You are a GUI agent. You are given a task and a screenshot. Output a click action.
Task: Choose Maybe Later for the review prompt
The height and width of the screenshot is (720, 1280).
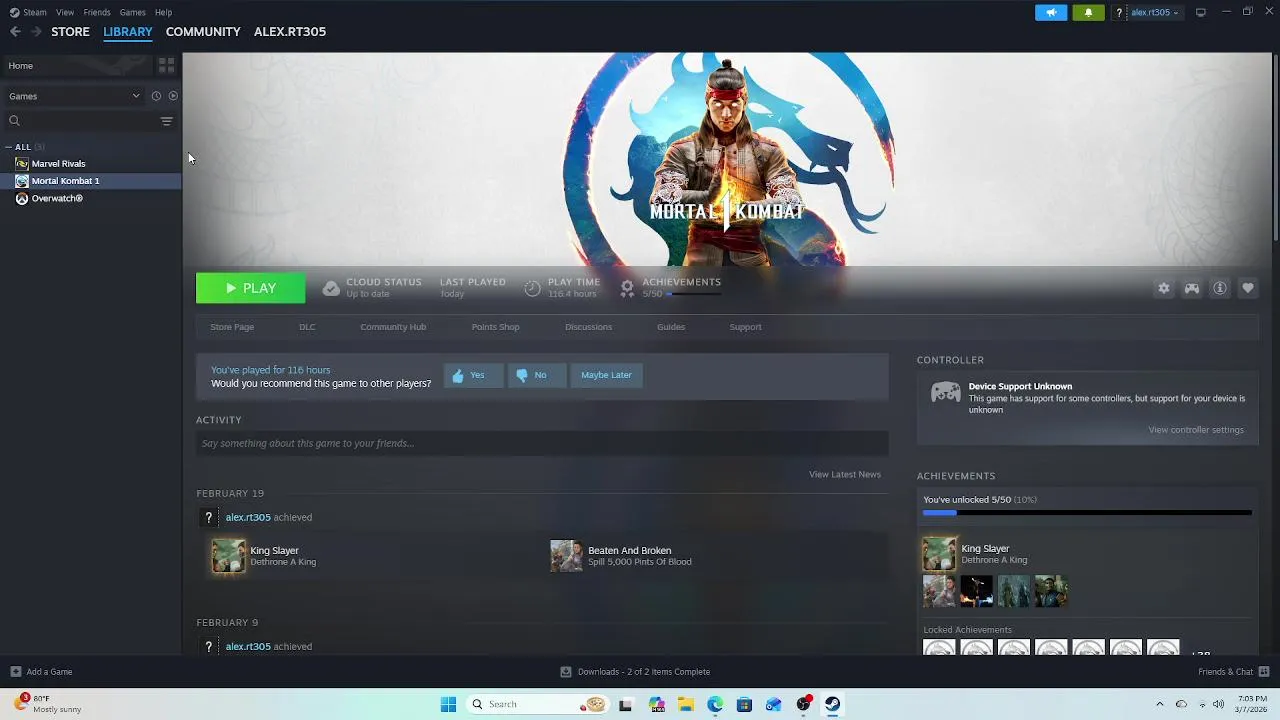[606, 375]
